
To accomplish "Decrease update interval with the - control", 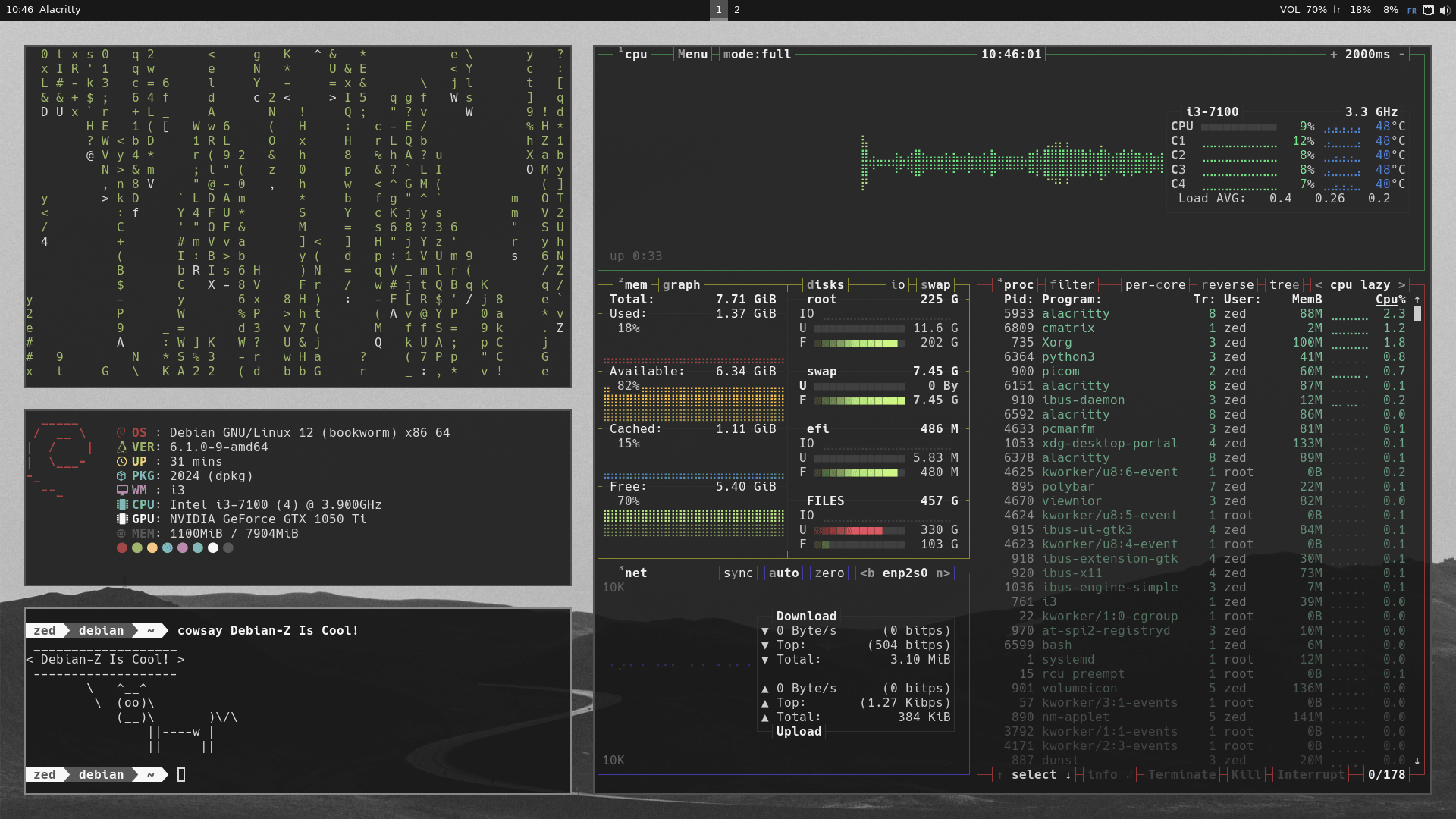I will 1401,54.
